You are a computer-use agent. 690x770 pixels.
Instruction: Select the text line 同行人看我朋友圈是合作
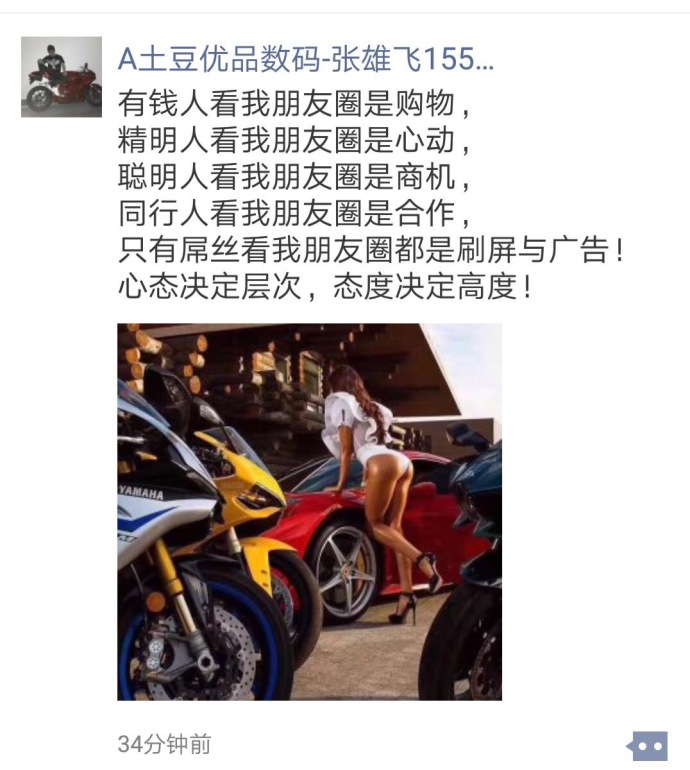(x=294, y=213)
